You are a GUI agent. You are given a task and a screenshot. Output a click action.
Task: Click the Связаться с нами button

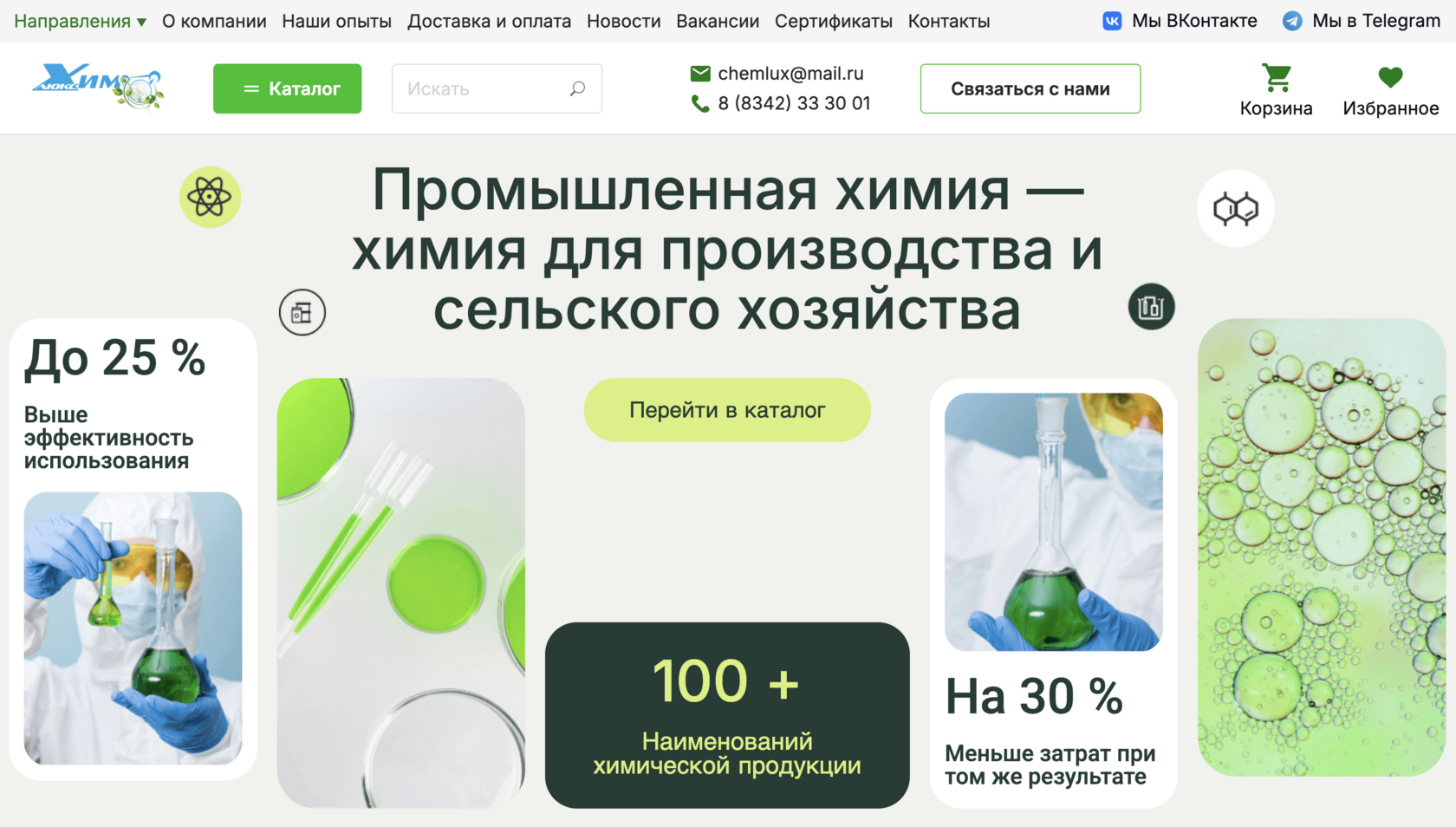[x=1030, y=88]
